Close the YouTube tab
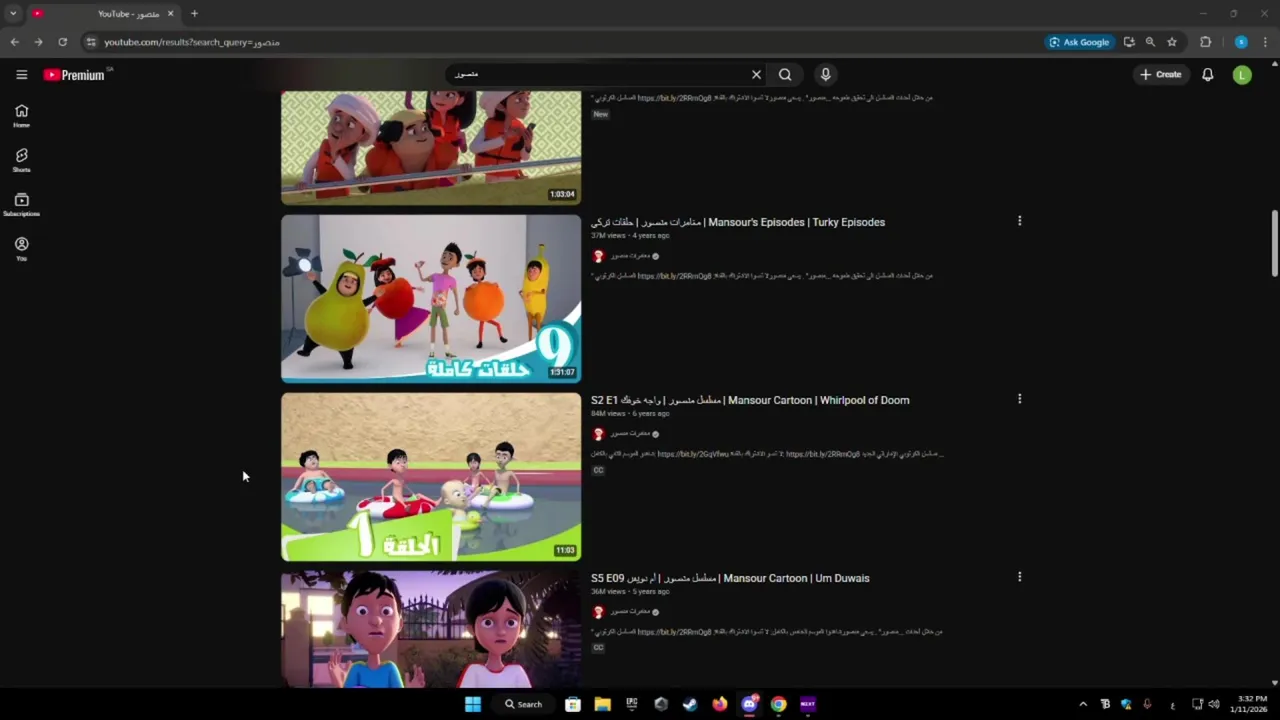Viewport: 1280px width, 720px height. click(x=170, y=14)
